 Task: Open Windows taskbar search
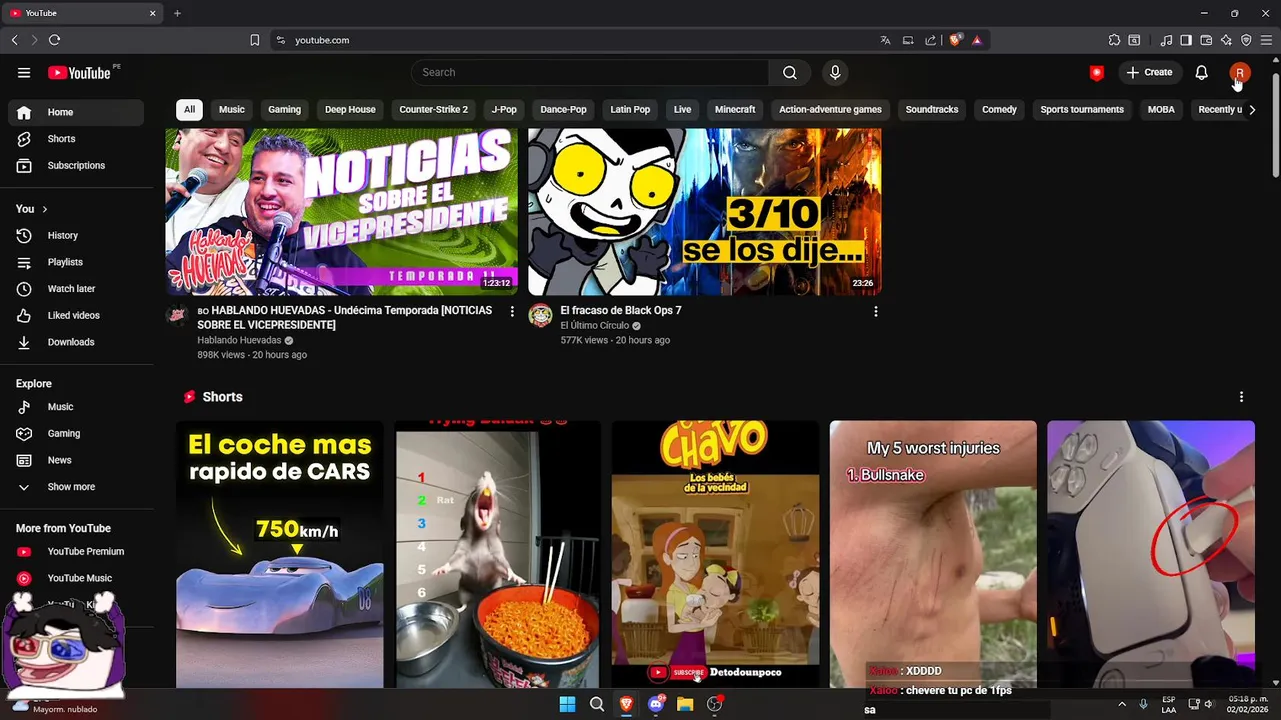click(x=597, y=704)
